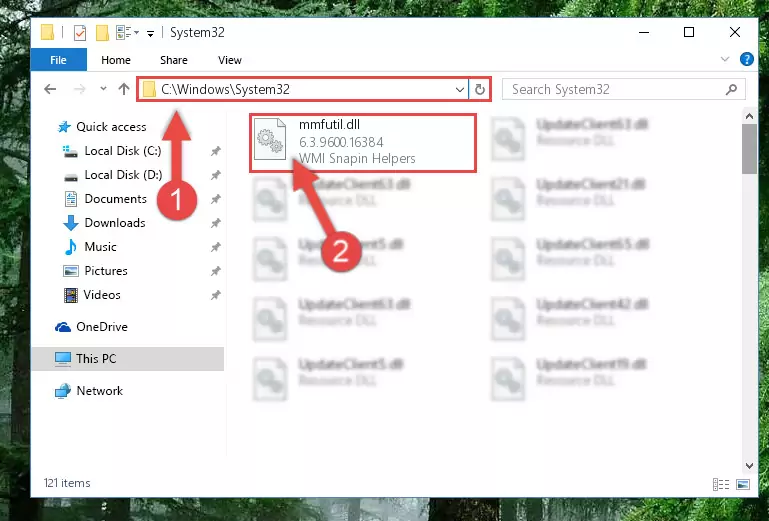Click the pin icon beside Videos
769x521 pixels.
pyautogui.click(x=215, y=295)
